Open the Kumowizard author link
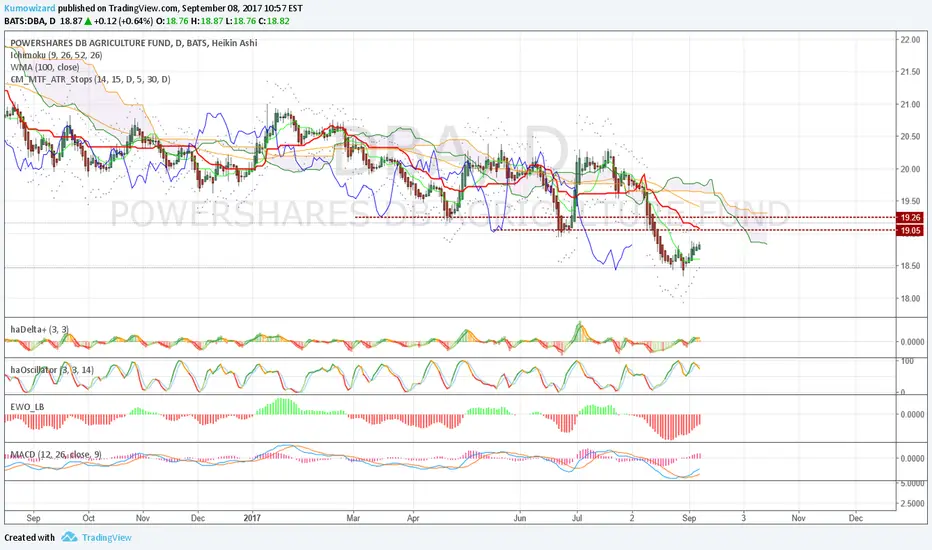932x550 pixels. pyautogui.click(x=30, y=8)
